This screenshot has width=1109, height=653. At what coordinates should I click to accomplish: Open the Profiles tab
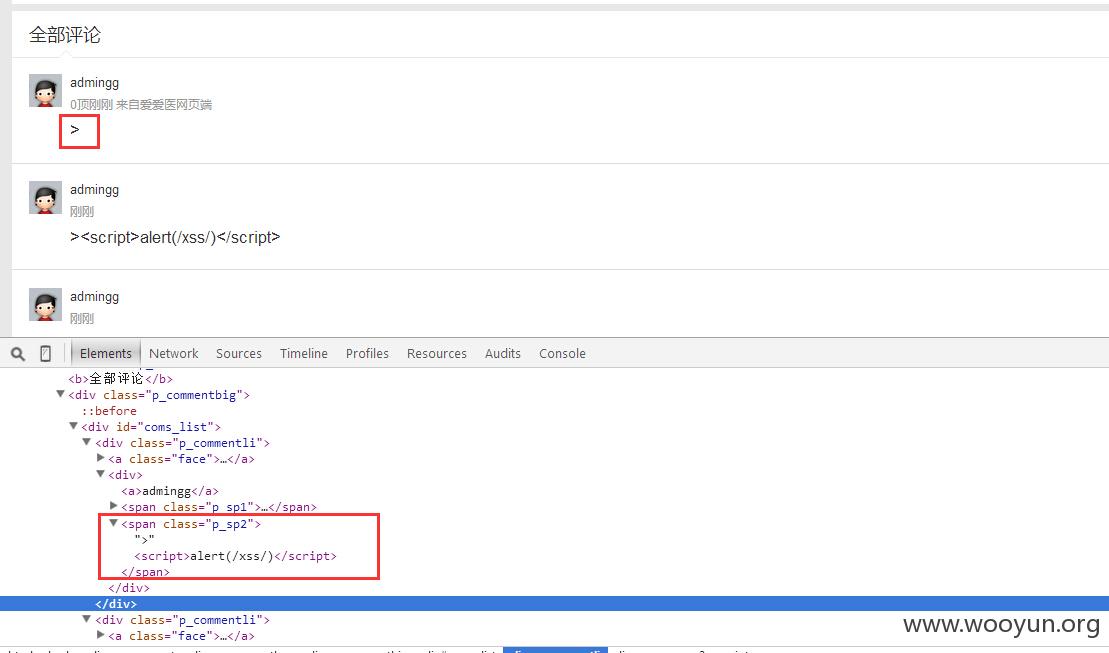point(367,354)
